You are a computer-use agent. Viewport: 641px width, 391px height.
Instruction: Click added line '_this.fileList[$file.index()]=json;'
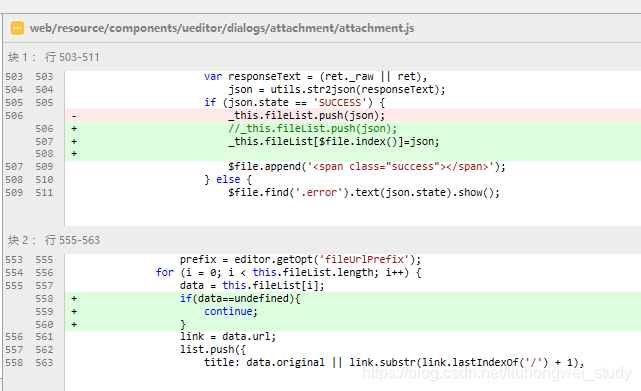coord(334,142)
